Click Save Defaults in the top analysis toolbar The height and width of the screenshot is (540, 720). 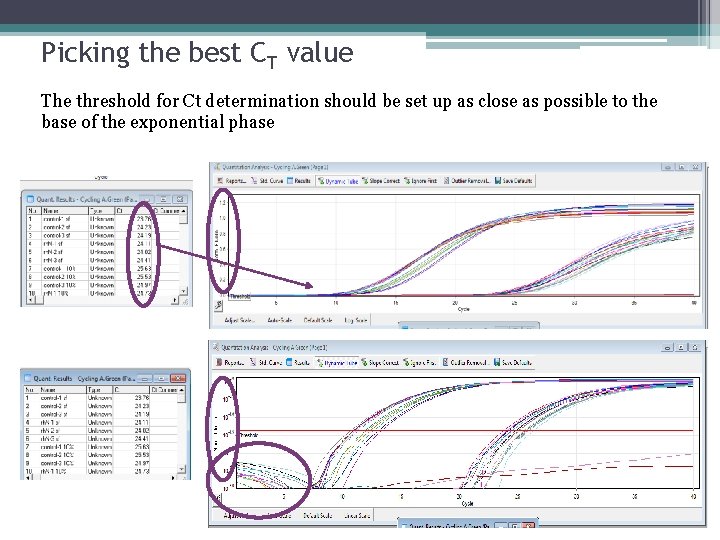coord(513,181)
